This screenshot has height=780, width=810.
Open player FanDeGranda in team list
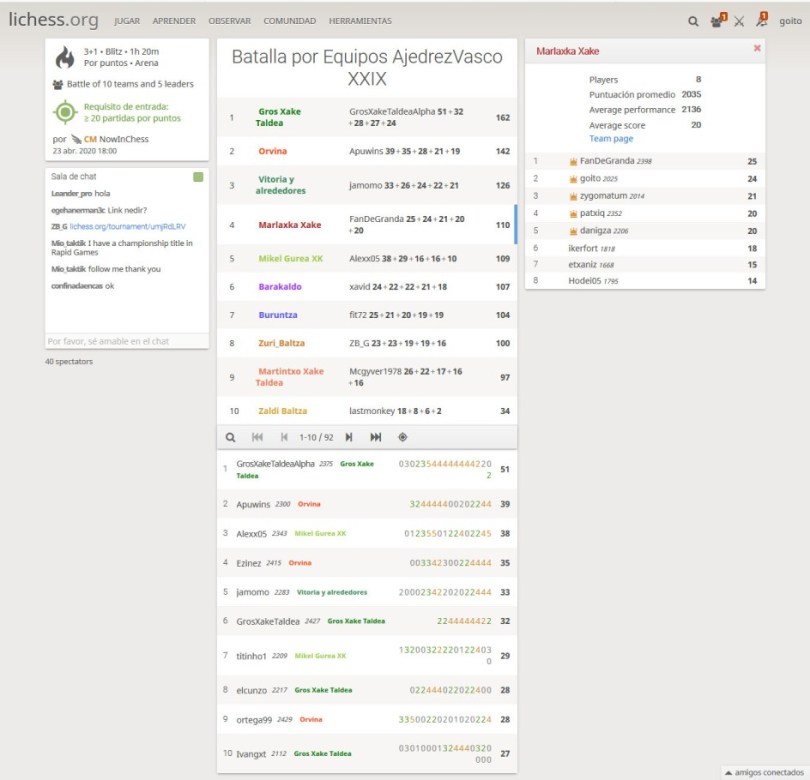tap(608, 161)
